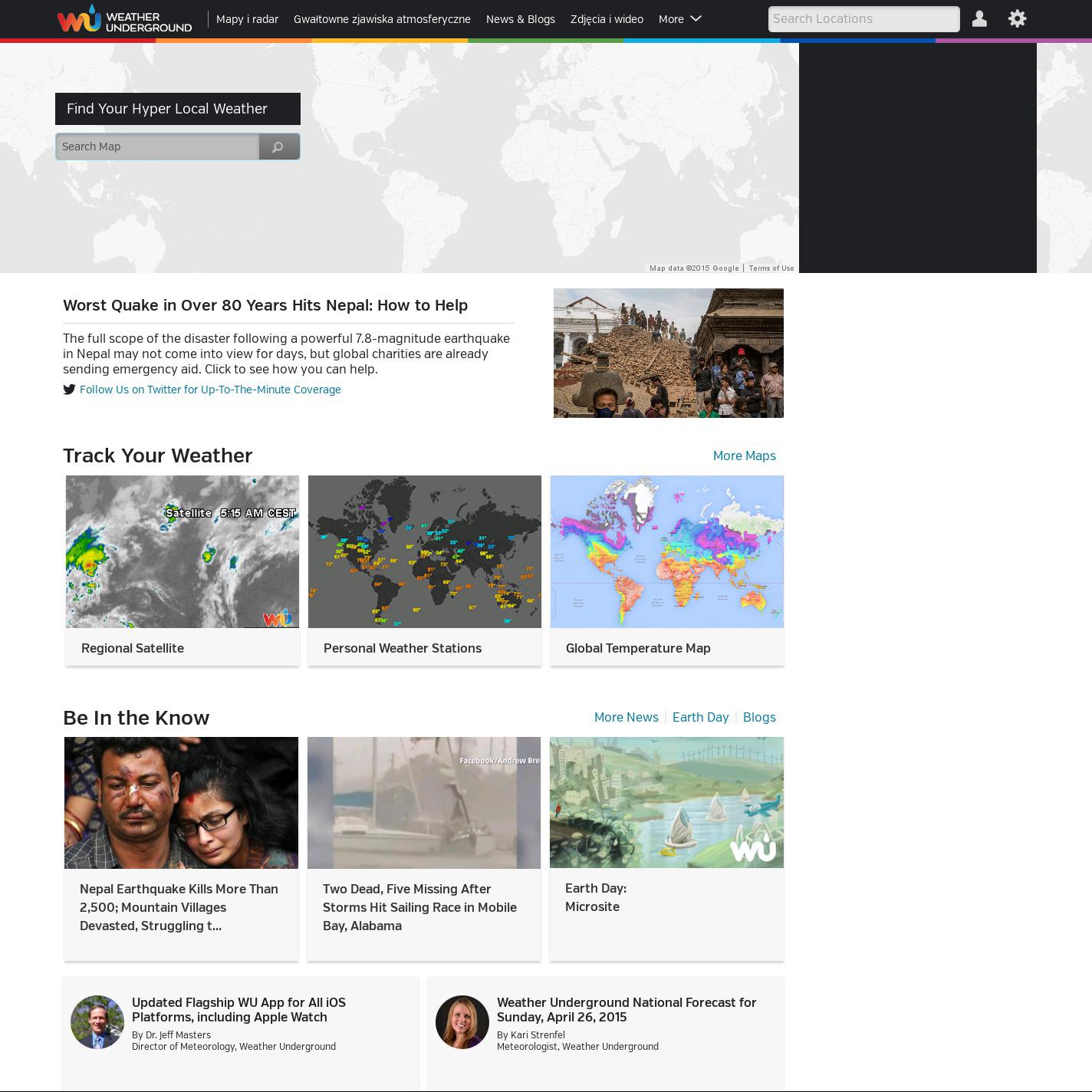Open the Mapy i radar menu

click(x=247, y=19)
